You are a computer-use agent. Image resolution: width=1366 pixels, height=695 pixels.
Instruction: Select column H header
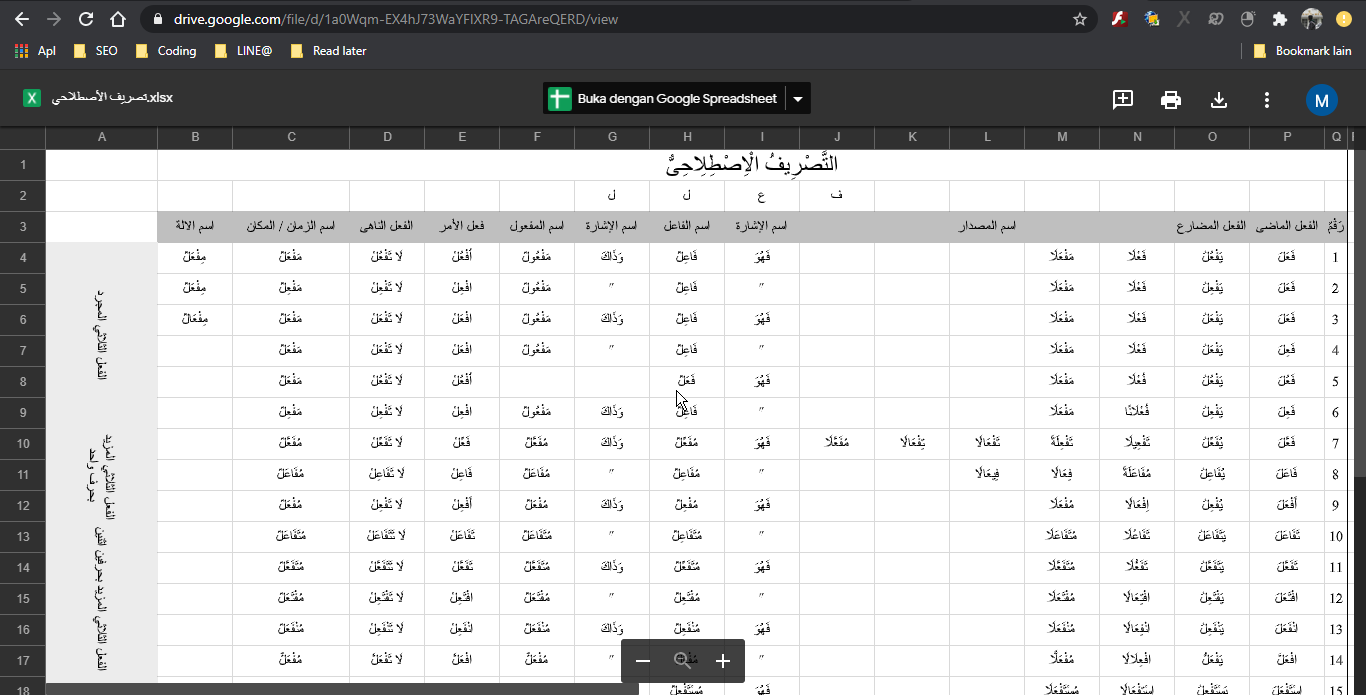pyautogui.click(x=687, y=137)
